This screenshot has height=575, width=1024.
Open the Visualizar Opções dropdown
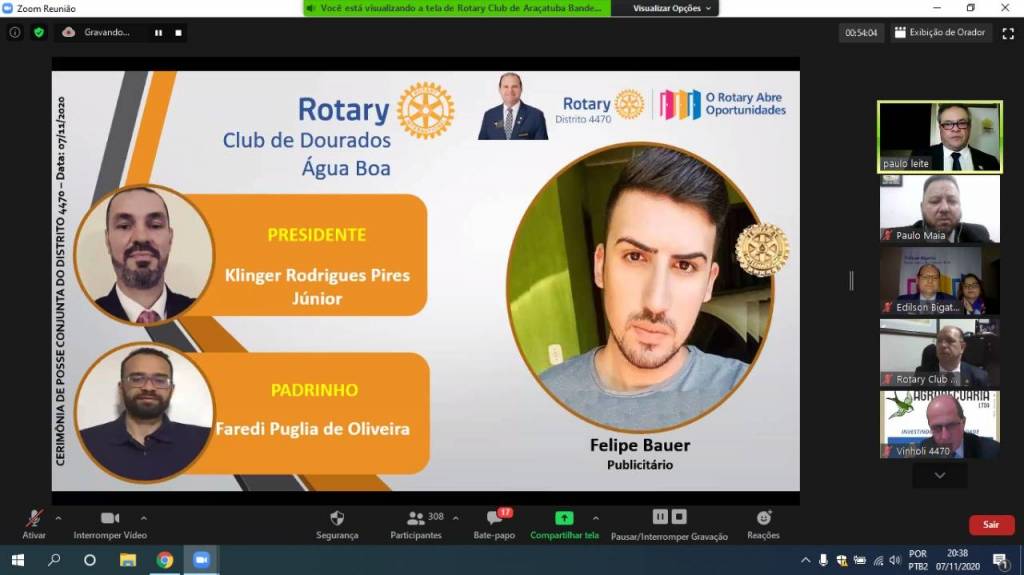coord(674,8)
